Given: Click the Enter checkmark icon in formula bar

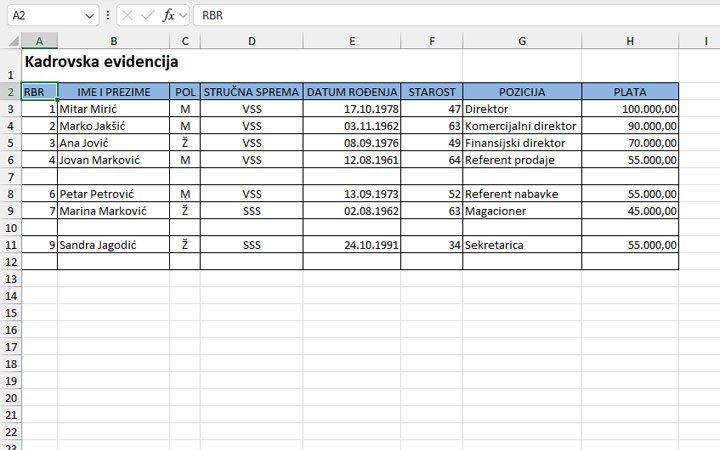Looking at the screenshot, I should pyautogui.click(x=147, y=16).
